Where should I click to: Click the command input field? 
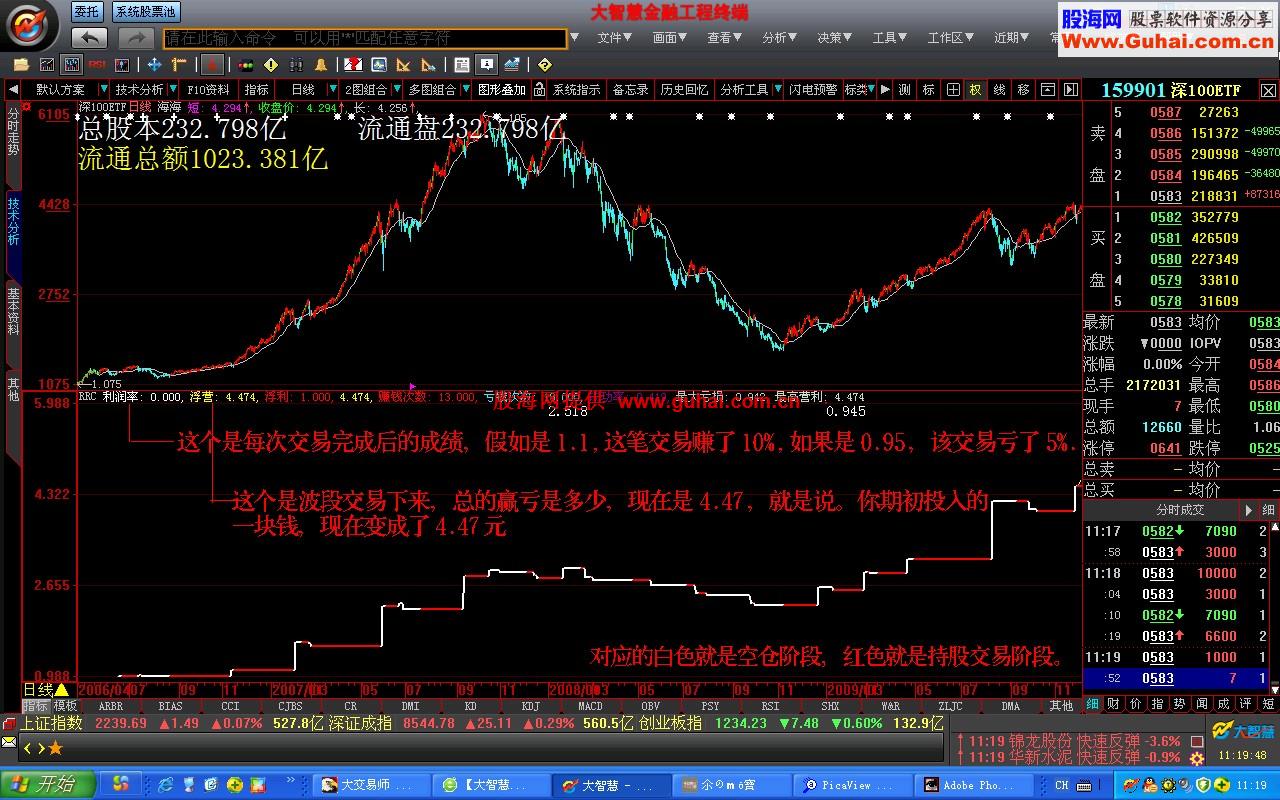(365, 38)
